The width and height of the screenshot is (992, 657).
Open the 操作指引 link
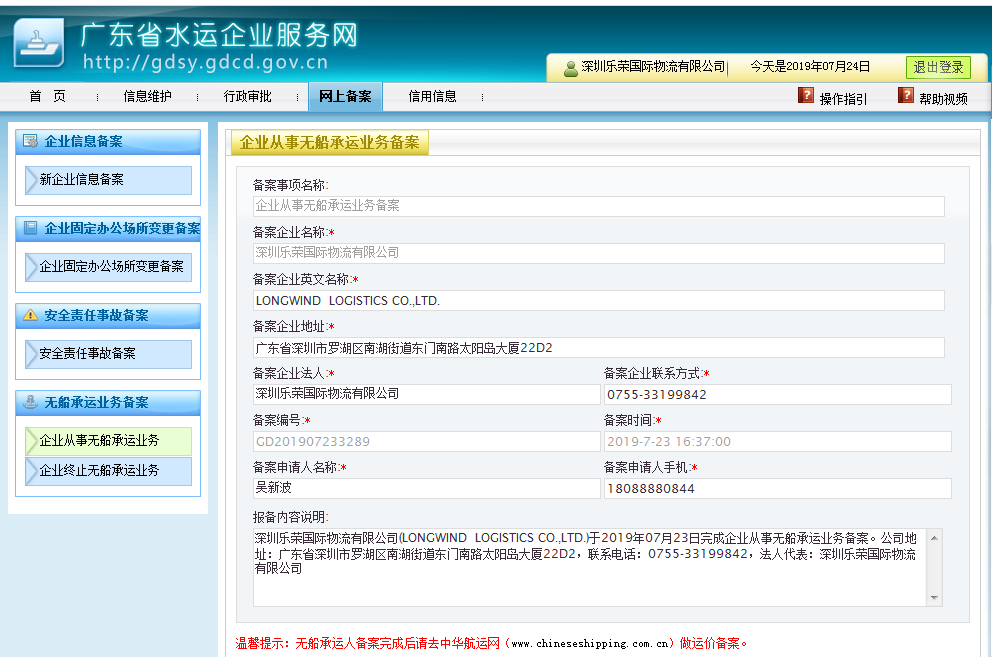(x=843, y=99)
